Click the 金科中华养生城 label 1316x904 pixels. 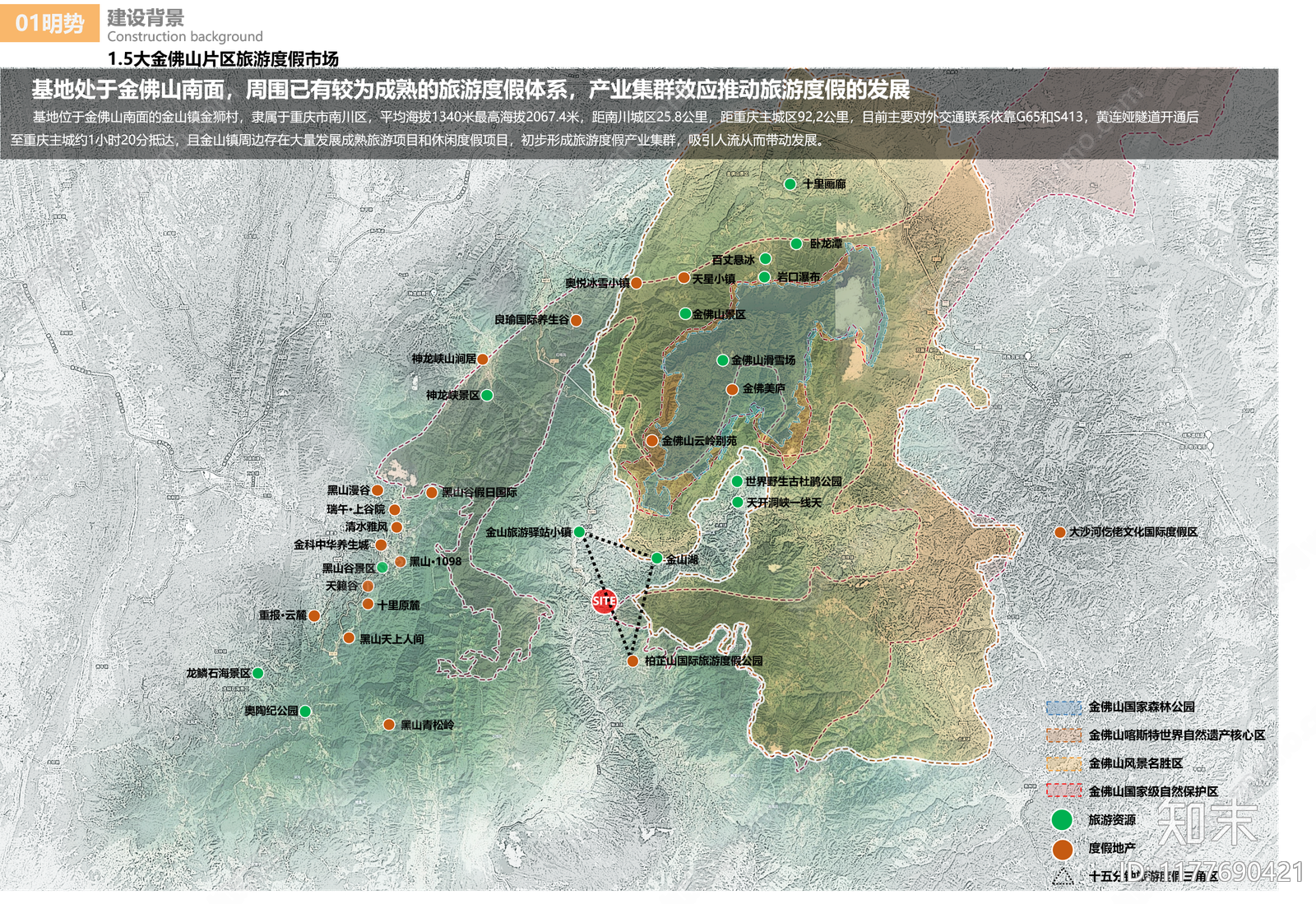tap(331, 545)
